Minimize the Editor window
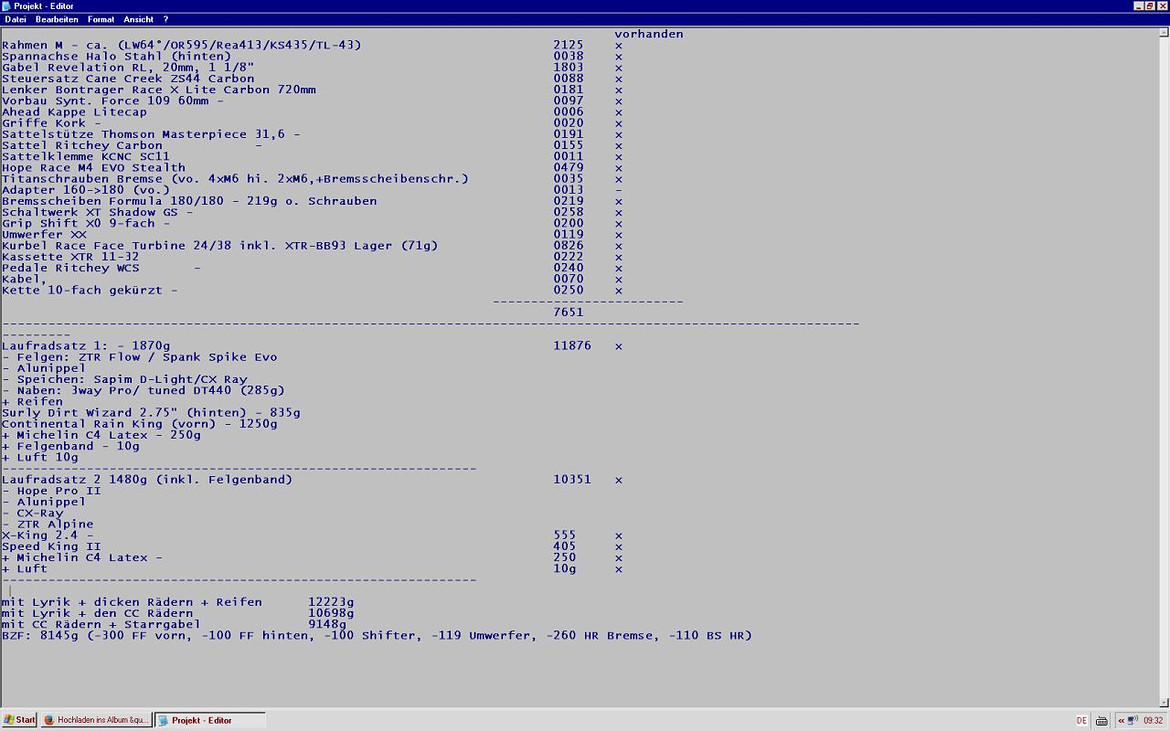Image resolution: width=1170 pixels, height=731 pixels. (x=1139, y=6)
